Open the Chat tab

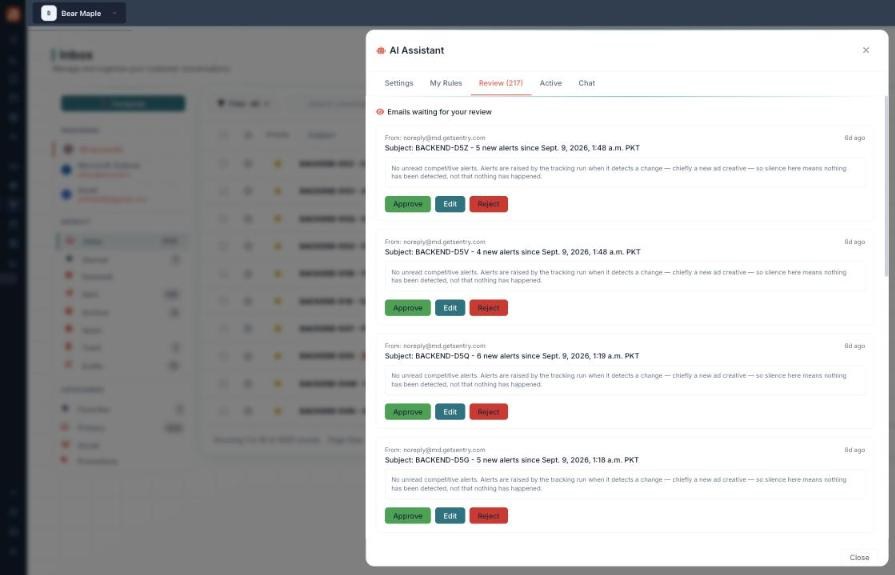[586, 83]
